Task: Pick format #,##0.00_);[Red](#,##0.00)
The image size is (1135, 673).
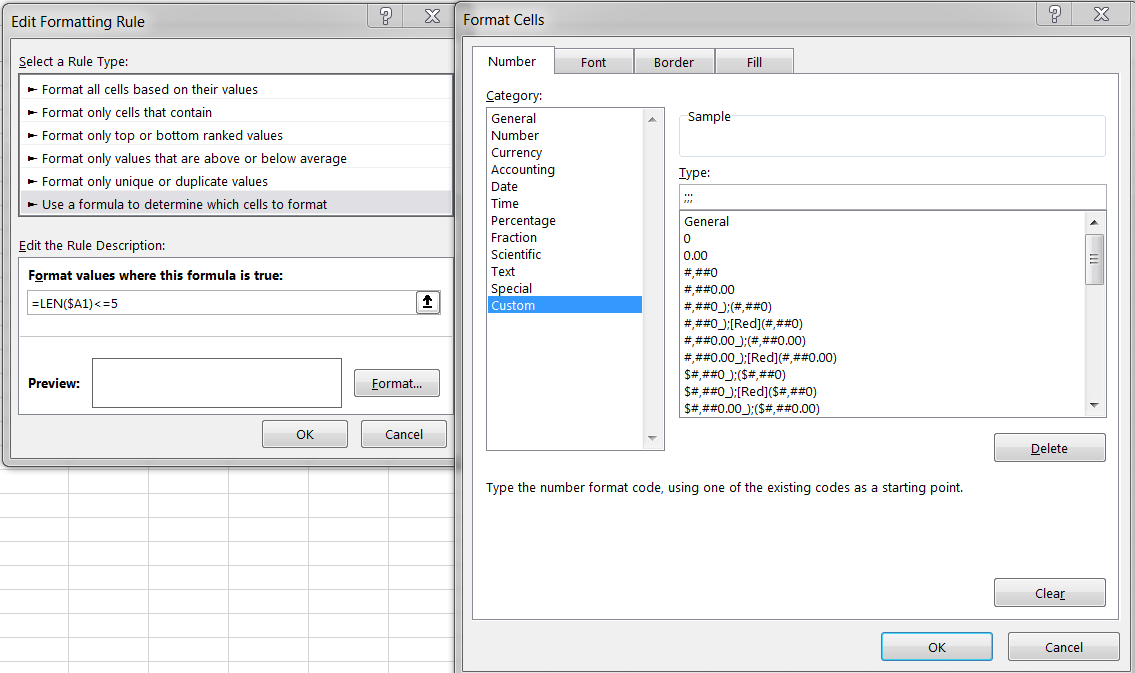Action: [883, 357]
